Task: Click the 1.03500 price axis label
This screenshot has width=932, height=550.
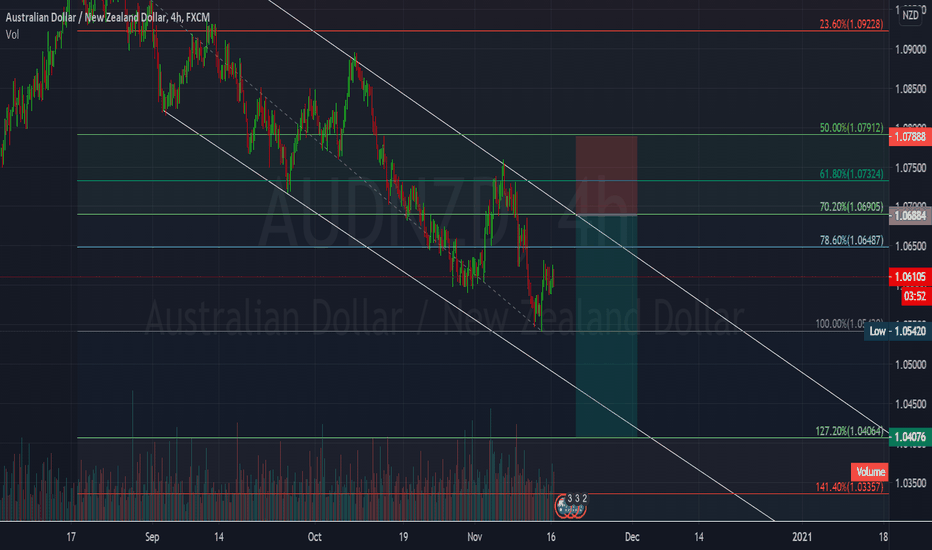Action: 910,483
